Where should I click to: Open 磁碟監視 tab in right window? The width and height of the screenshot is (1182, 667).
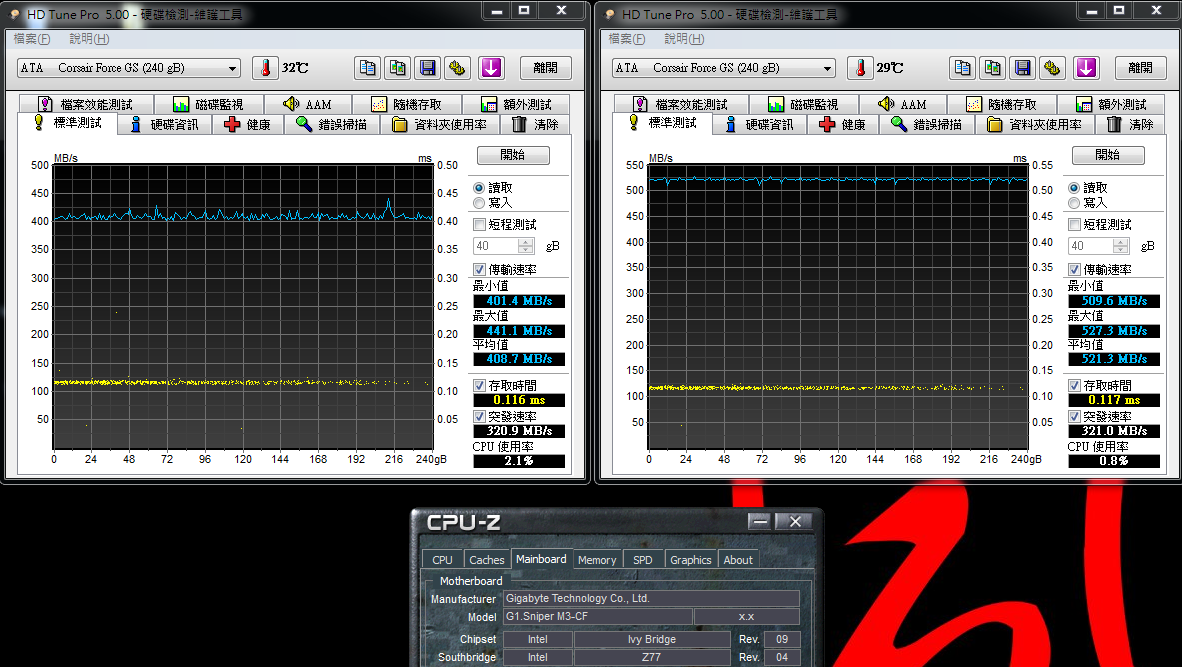click(804, 104)
